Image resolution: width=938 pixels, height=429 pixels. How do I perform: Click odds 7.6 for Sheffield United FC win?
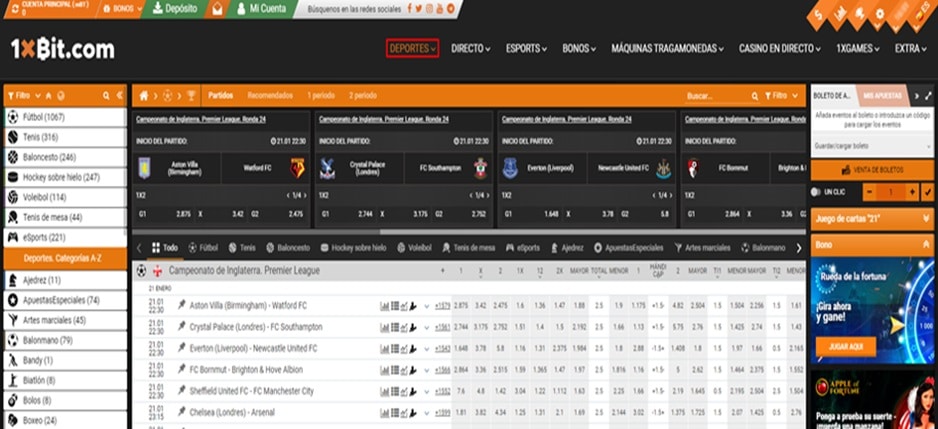tap(461, 391)
